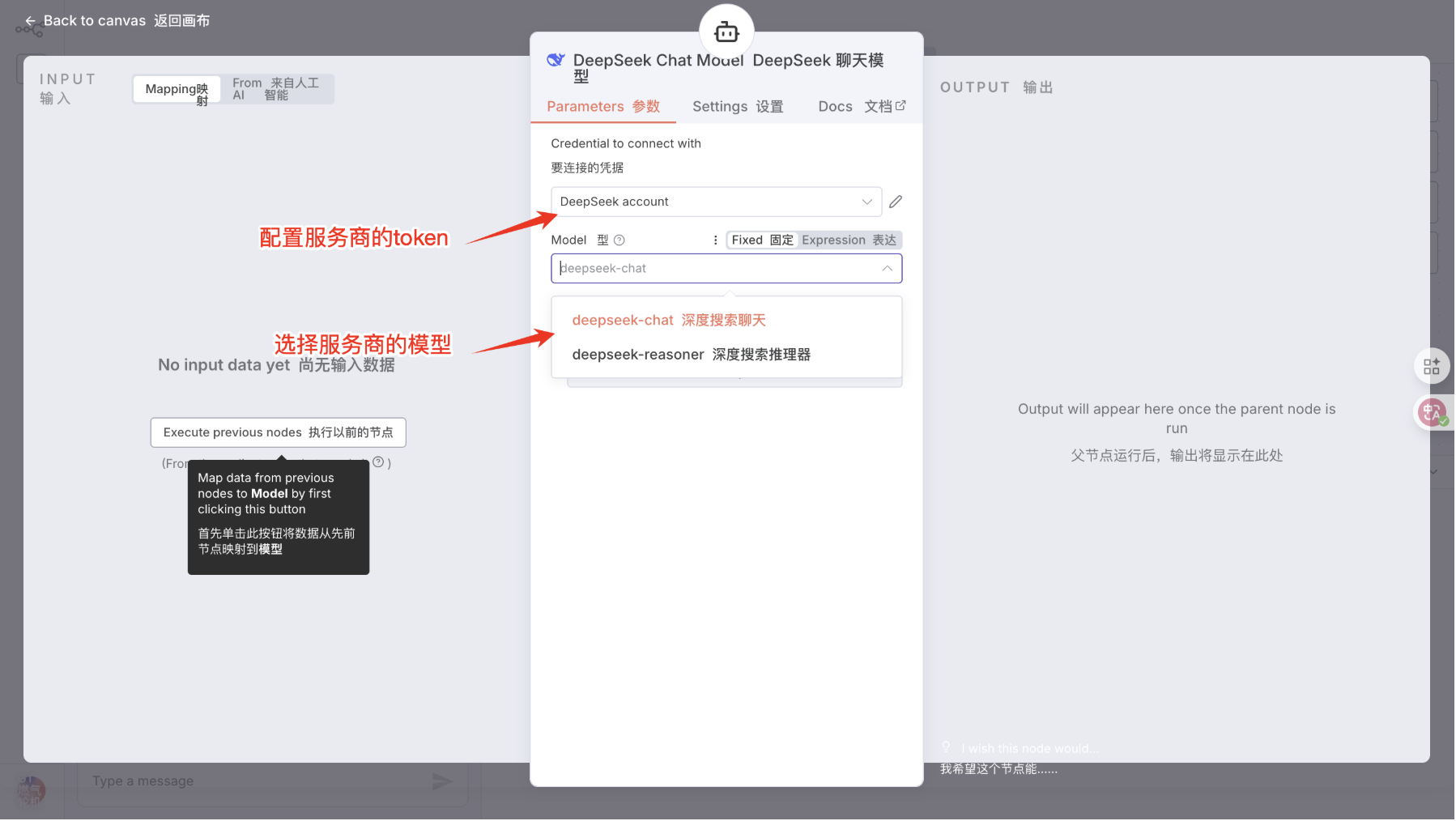Select deepseek-chat from the model list

click(726, 321)
